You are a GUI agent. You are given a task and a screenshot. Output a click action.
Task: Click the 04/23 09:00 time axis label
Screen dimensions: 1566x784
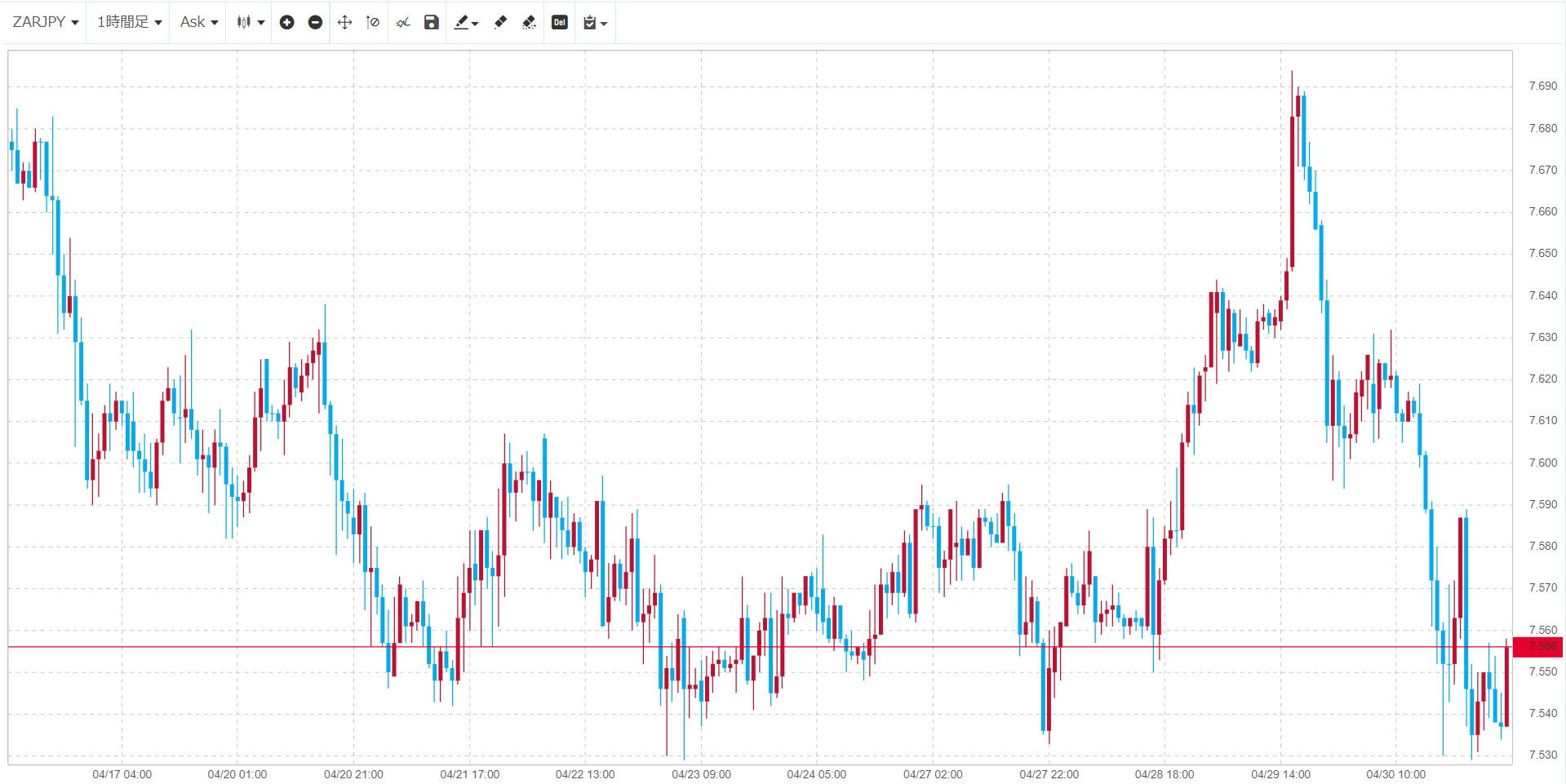point(701,774)
